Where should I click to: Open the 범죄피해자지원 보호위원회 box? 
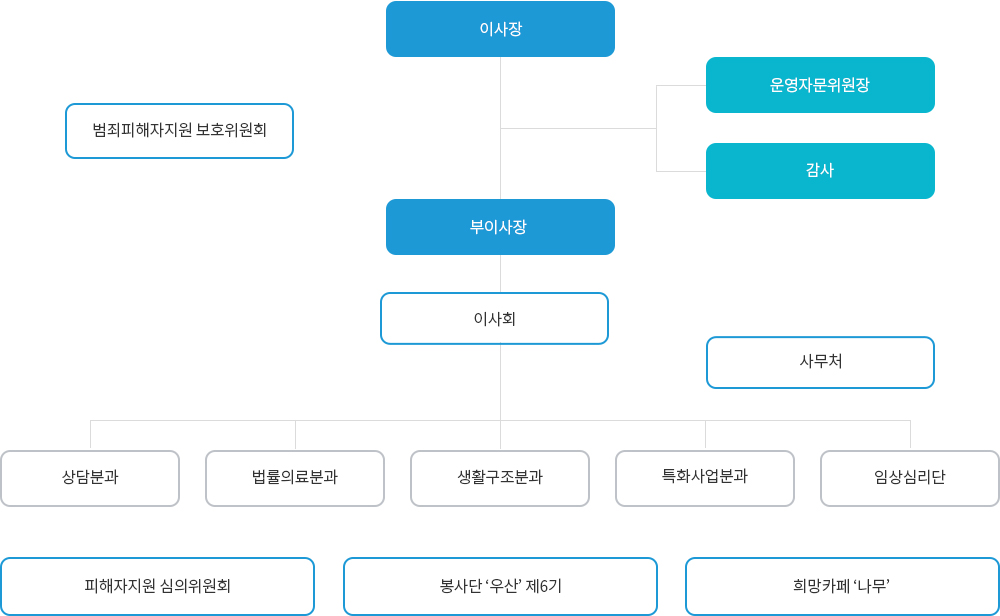(x=179, y=131)
